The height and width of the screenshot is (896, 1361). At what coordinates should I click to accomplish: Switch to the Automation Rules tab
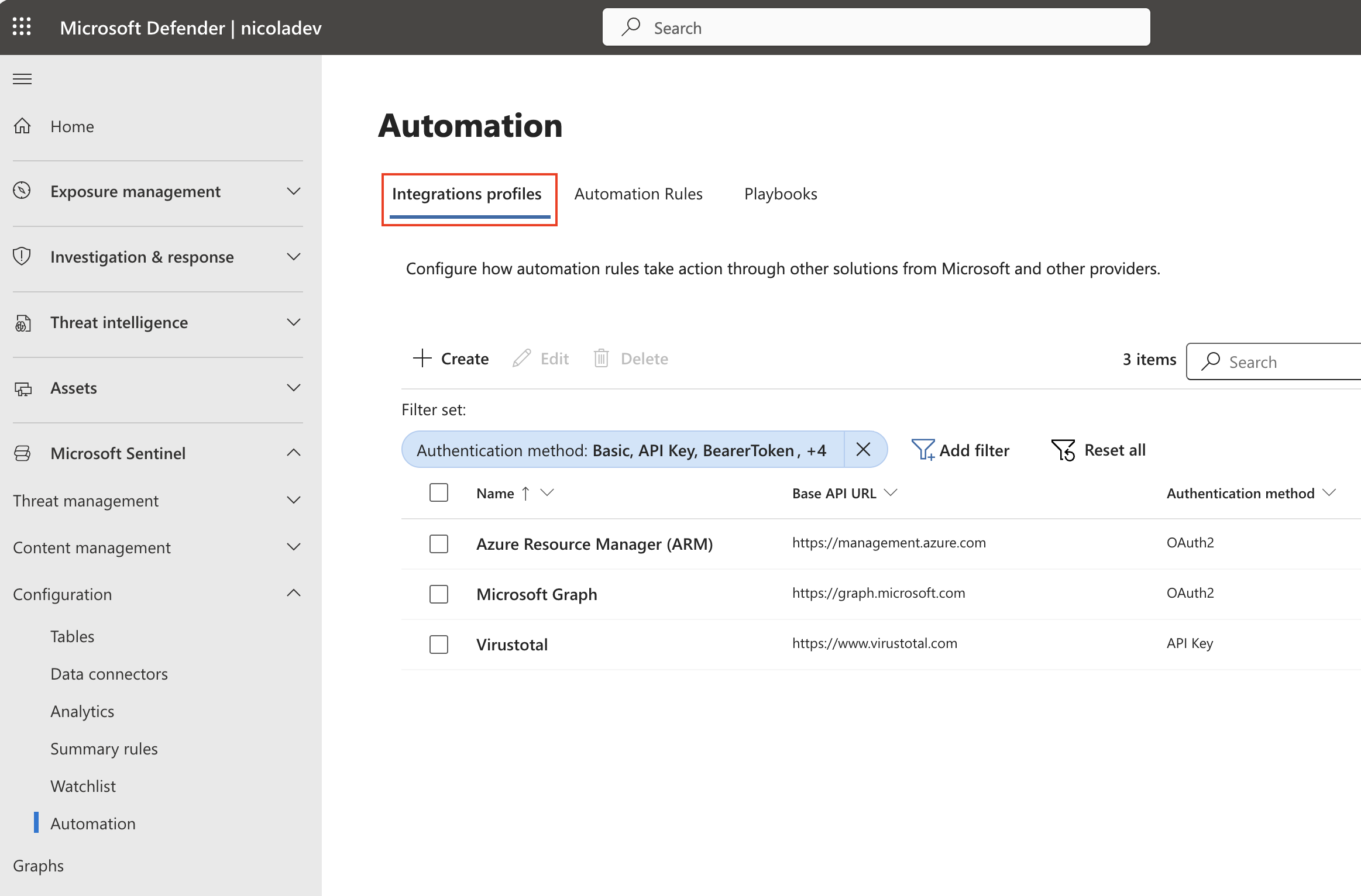tap(638, 194)
